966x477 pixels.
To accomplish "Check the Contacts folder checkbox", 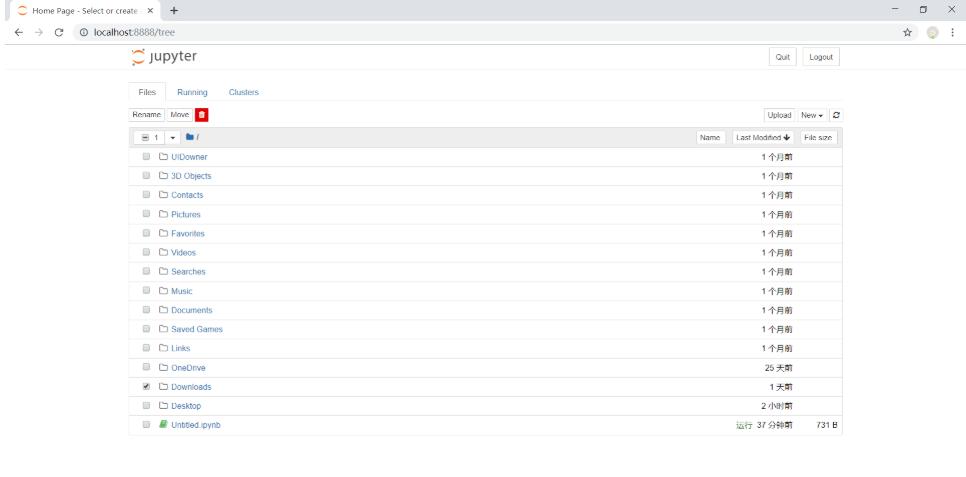I will coord(146,194).
